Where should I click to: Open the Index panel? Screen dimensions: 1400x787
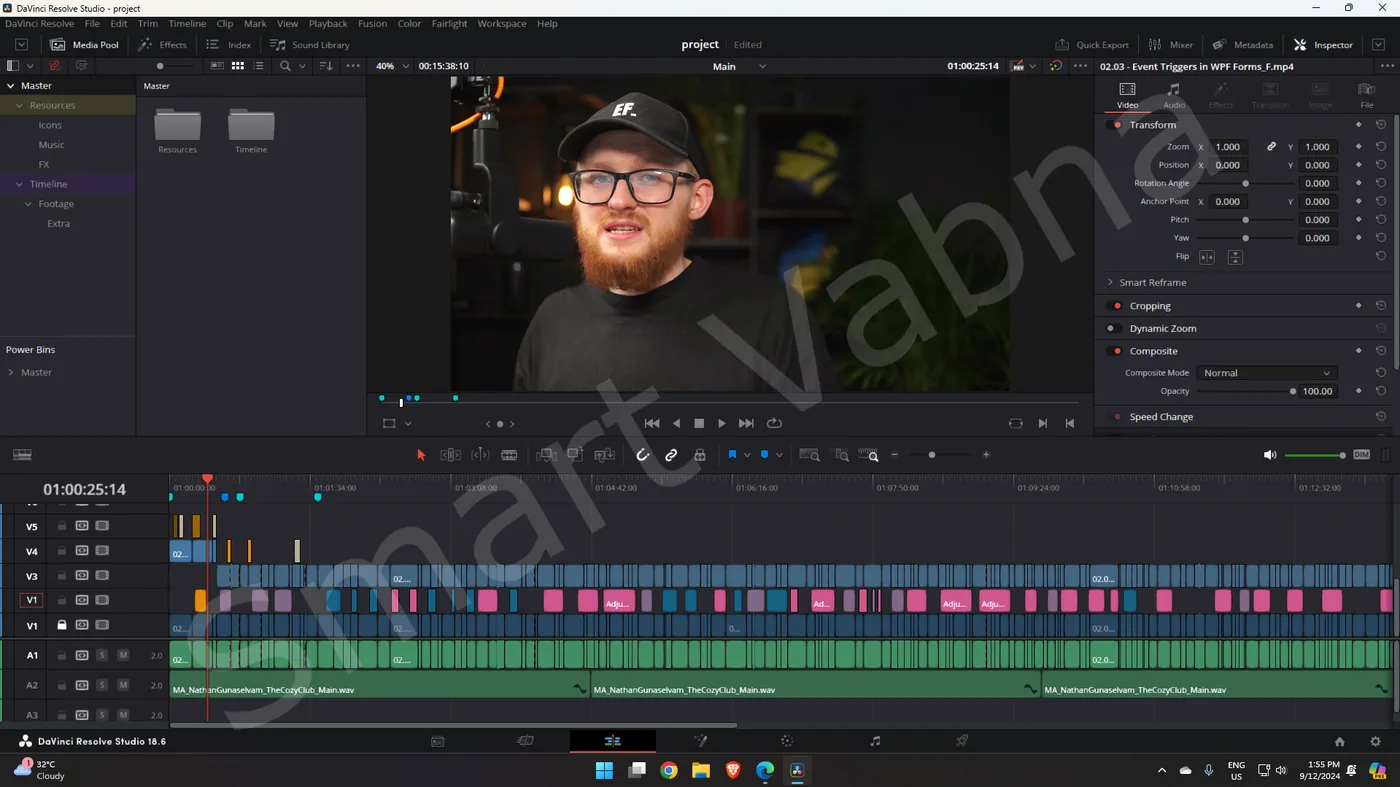[229, 45]
